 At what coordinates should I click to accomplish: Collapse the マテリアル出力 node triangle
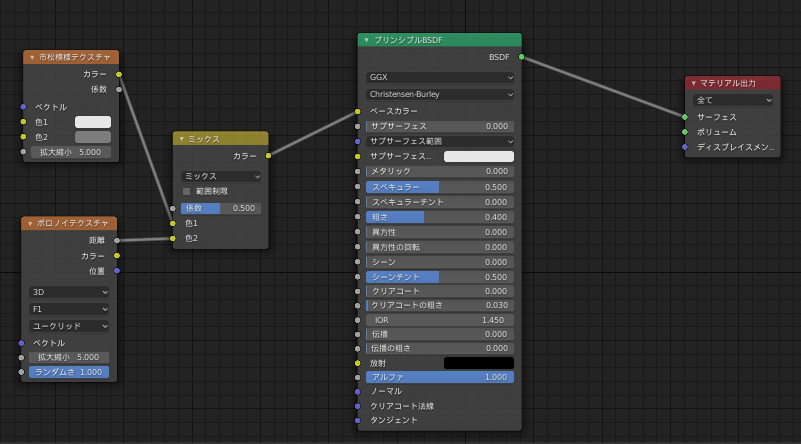(693, 83)
